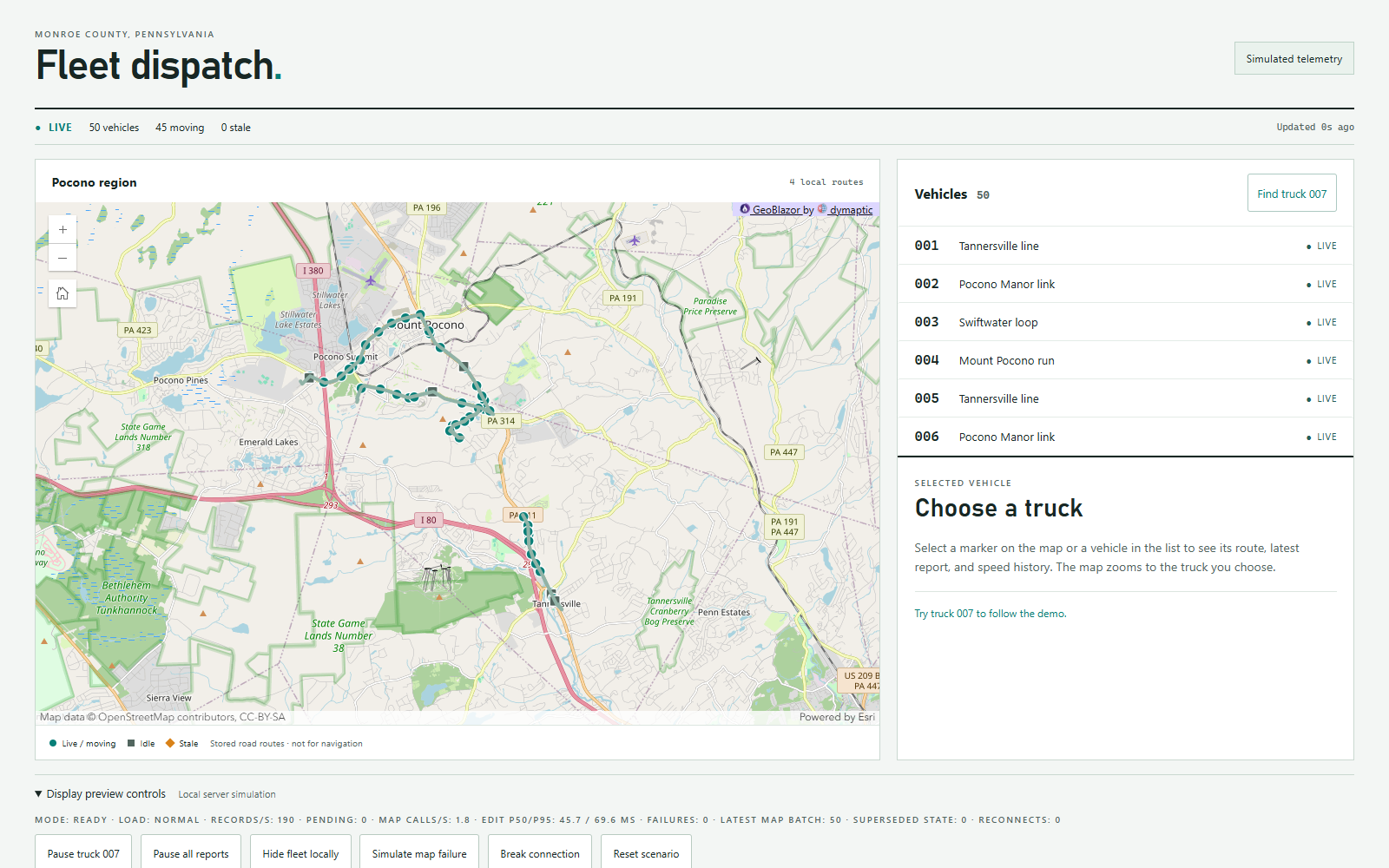The height and width of the screenshot is (868, 1389).
Task: Pause all reports
Action: 191,853
